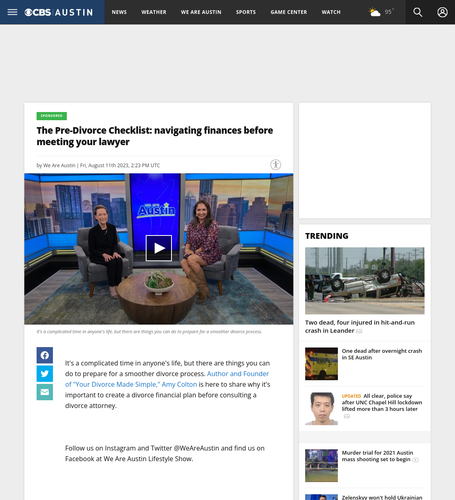The height and width of the screenshot is (500, 455).
Task: Click the article headline about Pre-Divorce Checklist
Action: pos(155,136)
